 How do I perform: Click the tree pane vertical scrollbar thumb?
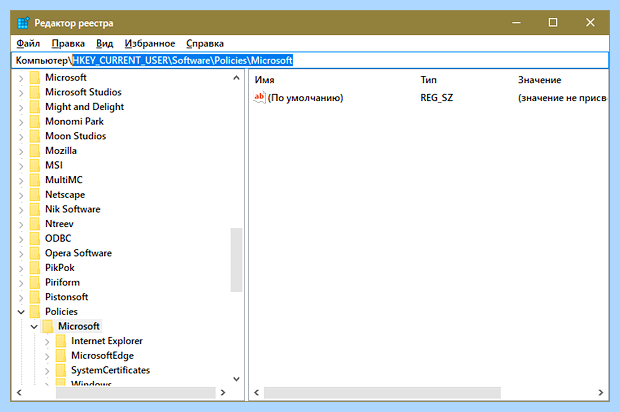[236, 260]
